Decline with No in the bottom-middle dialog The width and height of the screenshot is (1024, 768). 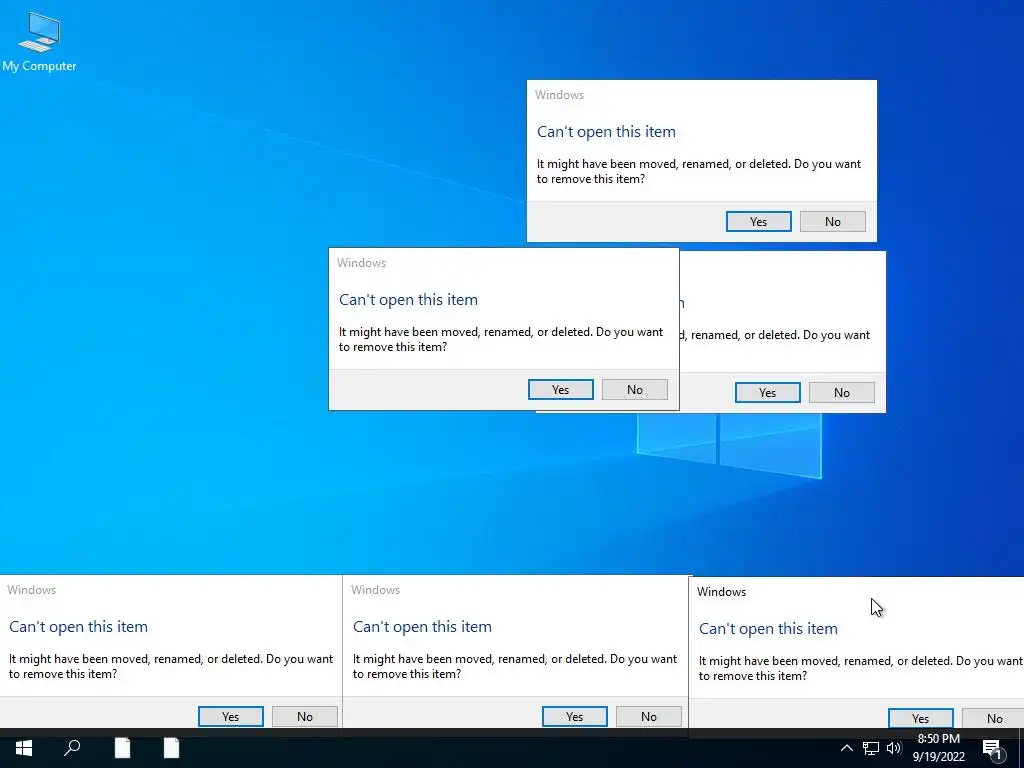point(648,716)
